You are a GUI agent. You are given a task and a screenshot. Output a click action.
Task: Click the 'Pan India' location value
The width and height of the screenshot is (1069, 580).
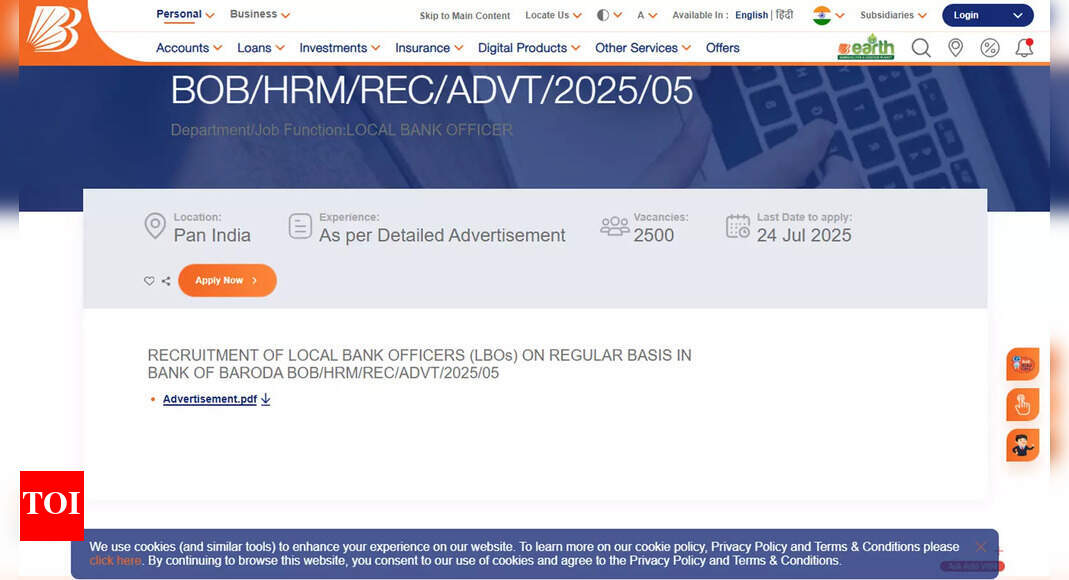[x=212, y=235]
